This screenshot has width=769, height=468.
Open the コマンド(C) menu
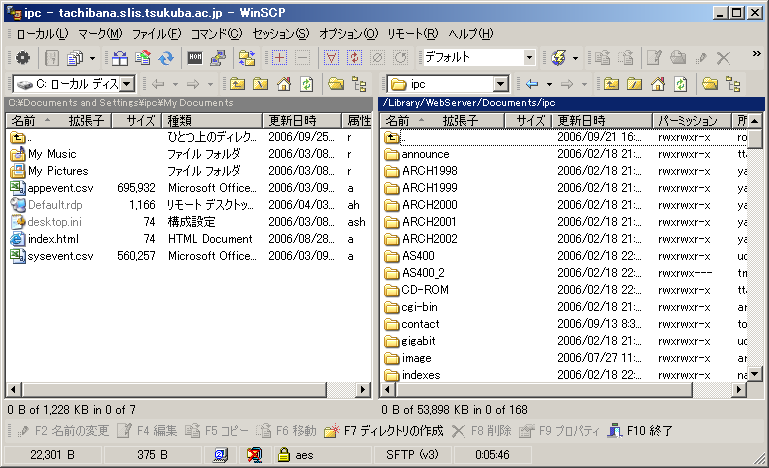pyautogui.click(x=216, y=34)
